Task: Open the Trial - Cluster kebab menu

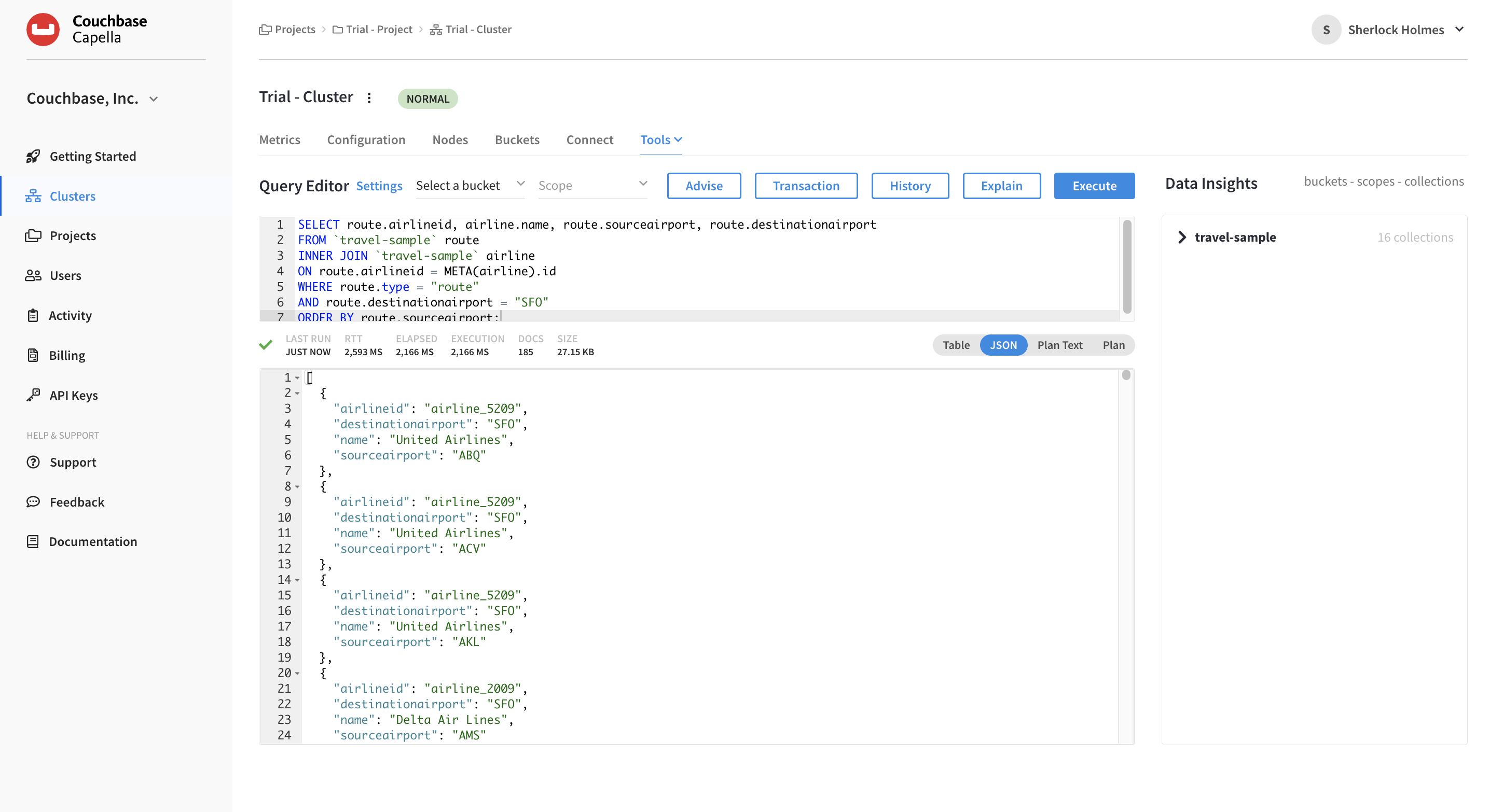Action: (x=369, y=97)
